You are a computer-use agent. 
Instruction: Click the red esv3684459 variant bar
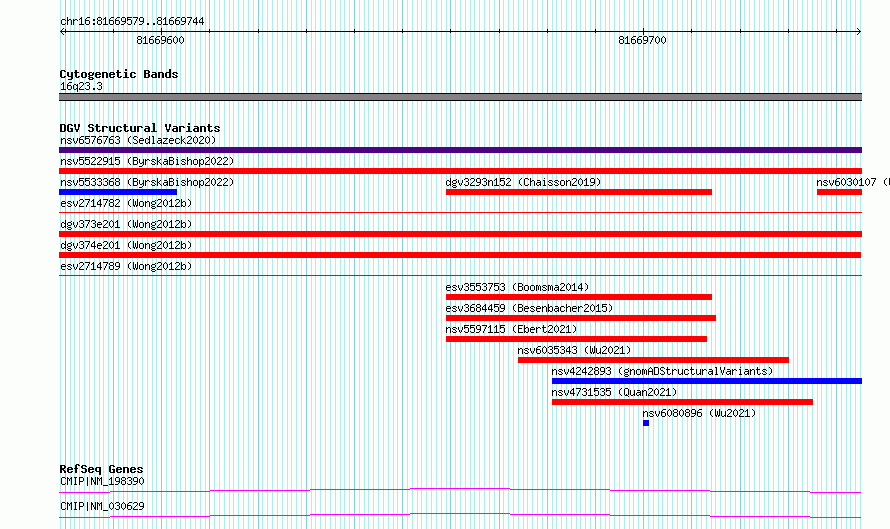[581, 318]
